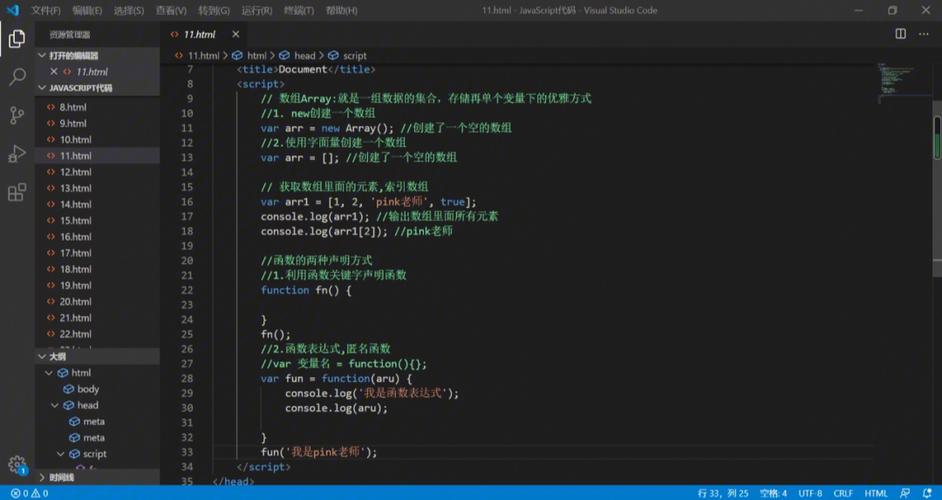Click the 行 33, 列 25 cursor position
The width and height of the screenshot is (942, 500).
[x=723, y=493]
